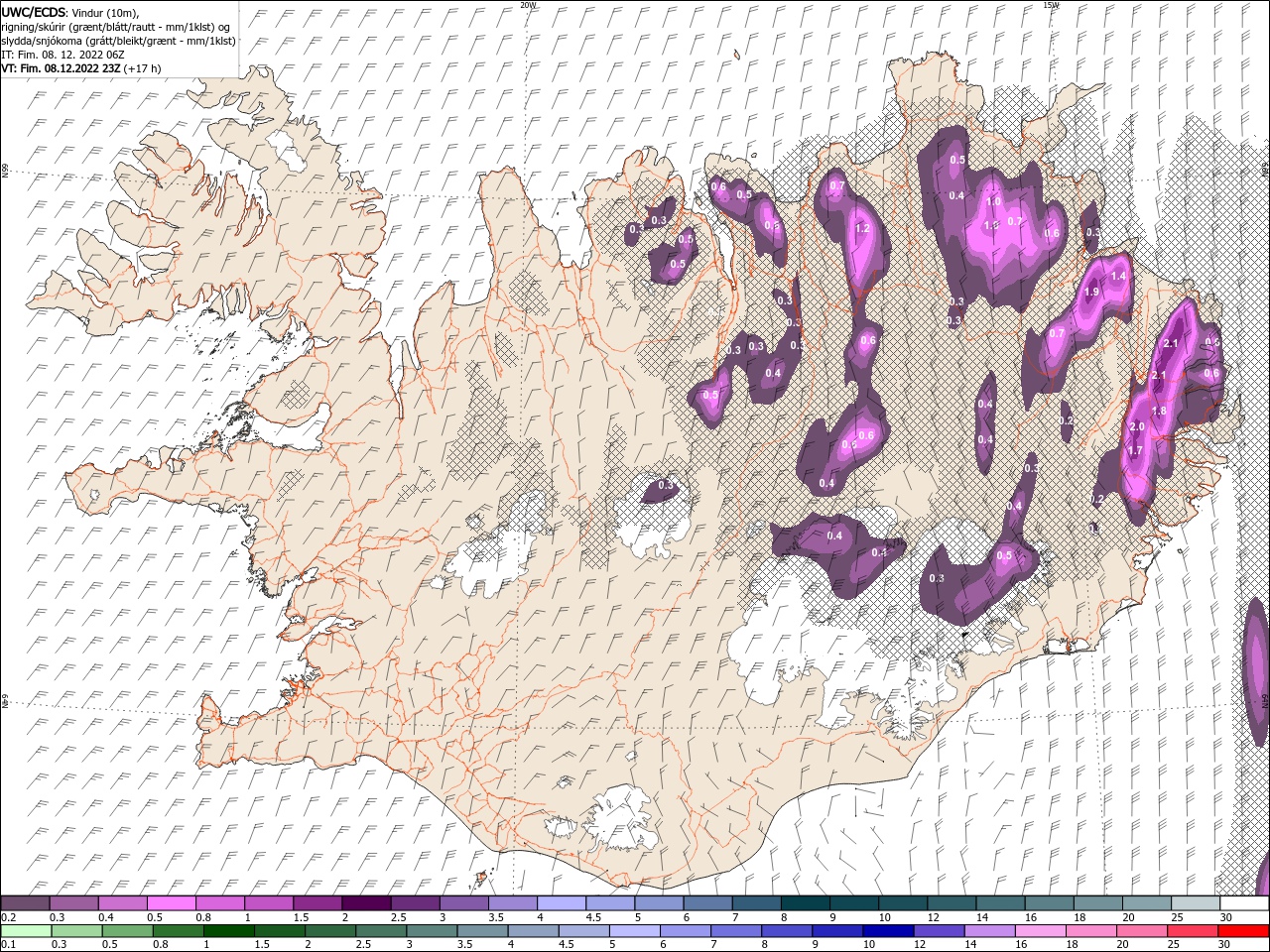Pick the light pink 16 swatch in the green legend row

(1039, 930)
